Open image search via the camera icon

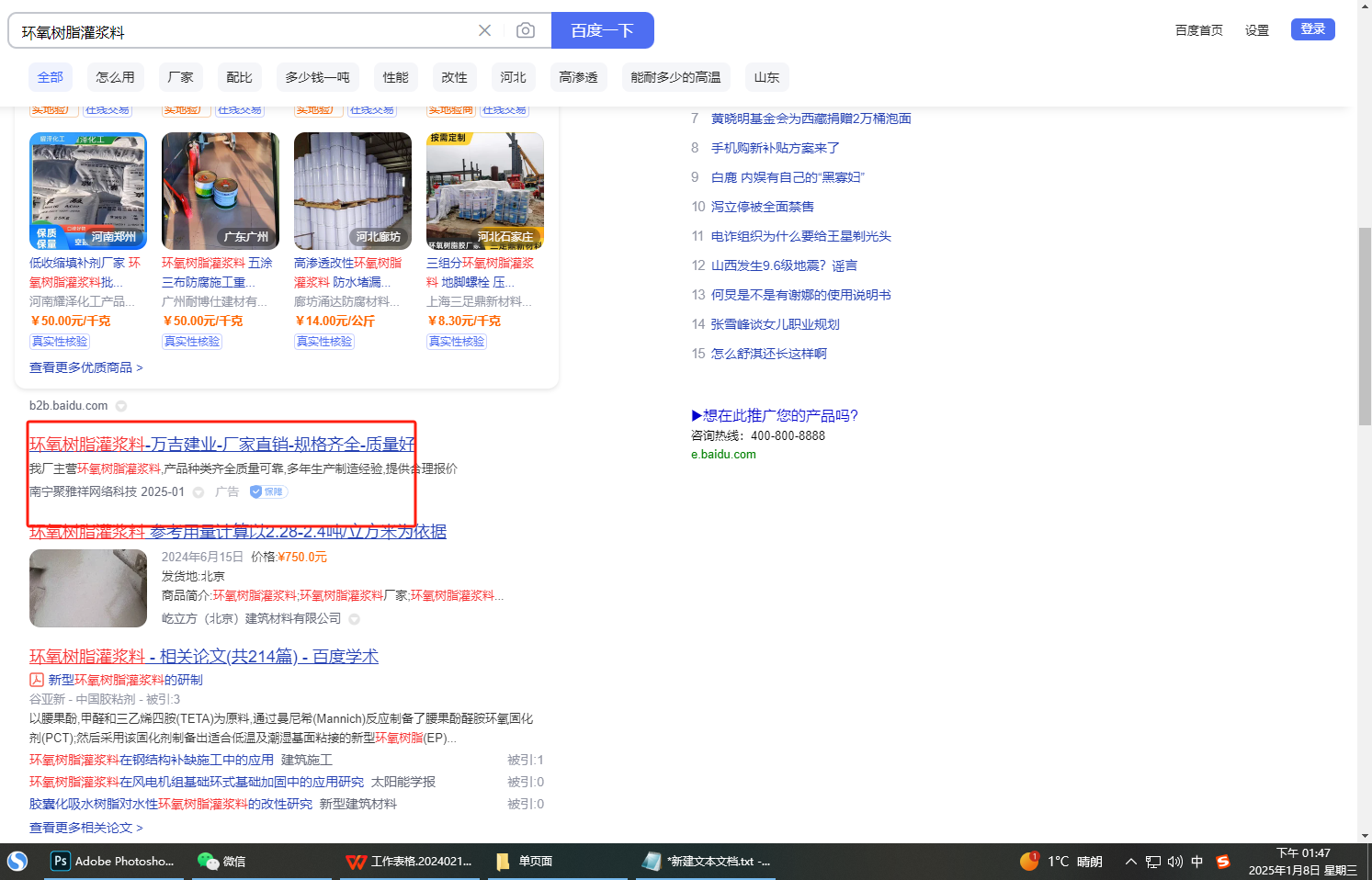point(526,30)
